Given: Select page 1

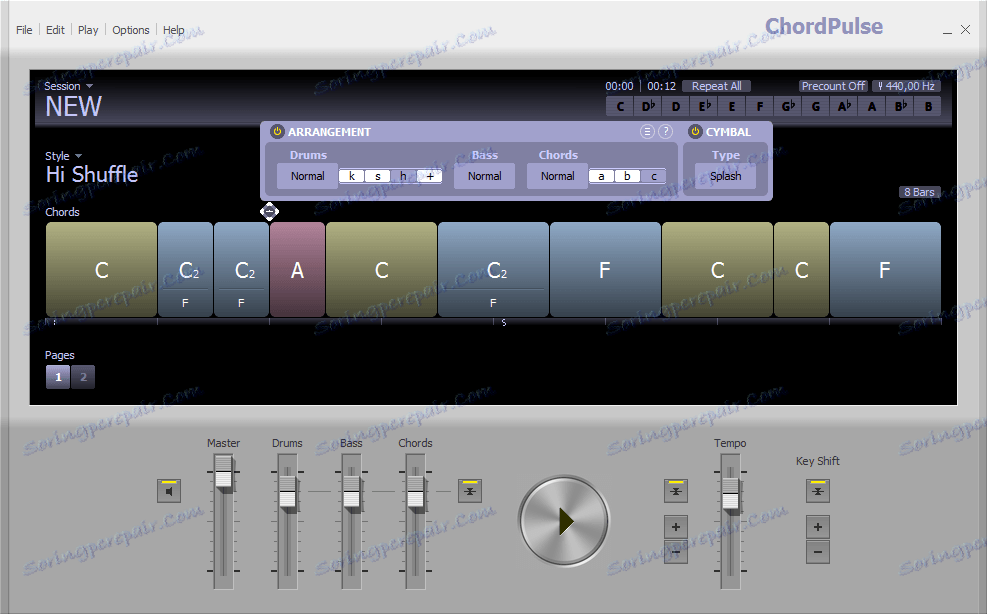Looking at the screenshot, I should 58,377.
